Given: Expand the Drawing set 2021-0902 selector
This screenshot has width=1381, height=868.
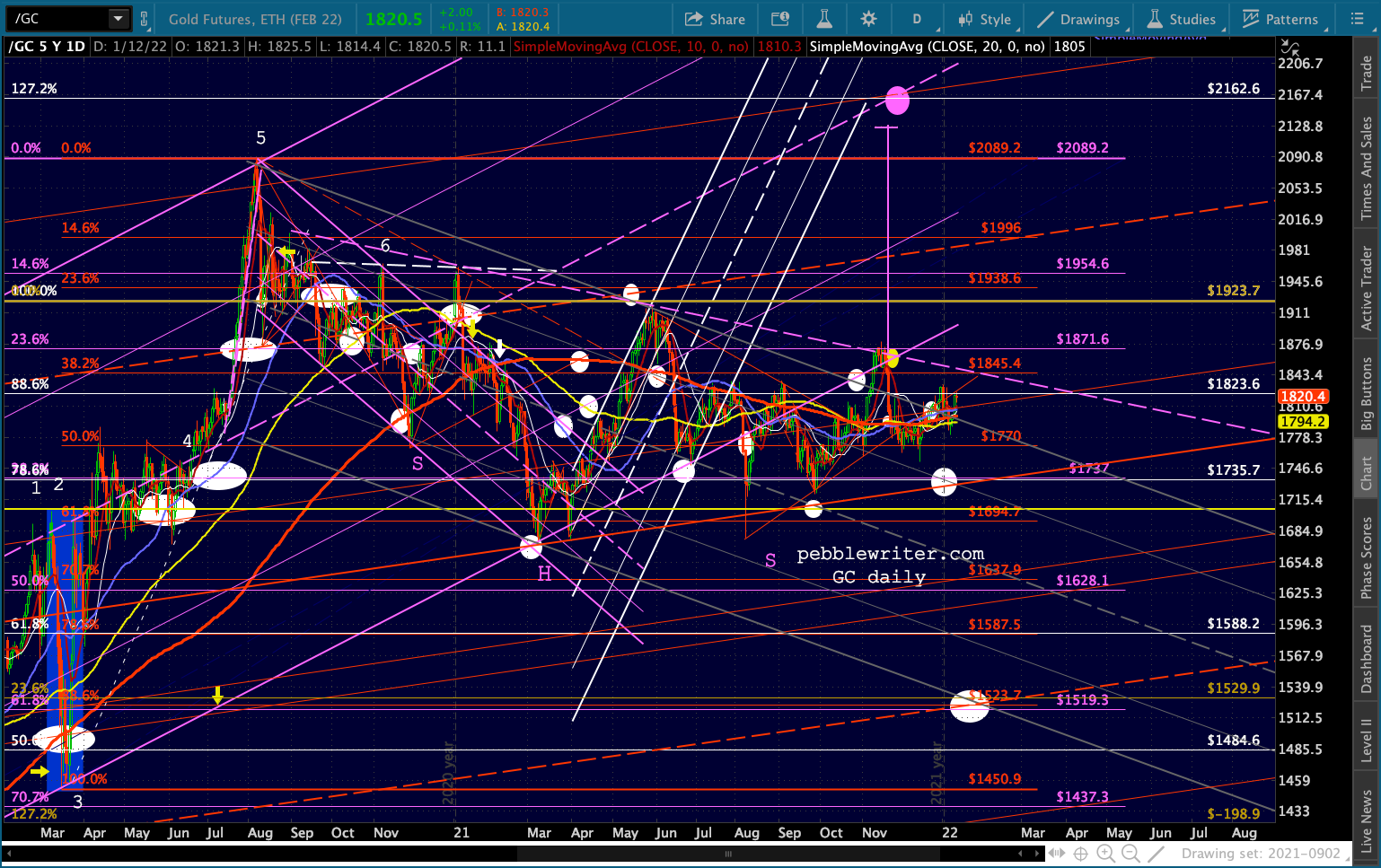Looking at the screenshot, I should pos(1261,854).
